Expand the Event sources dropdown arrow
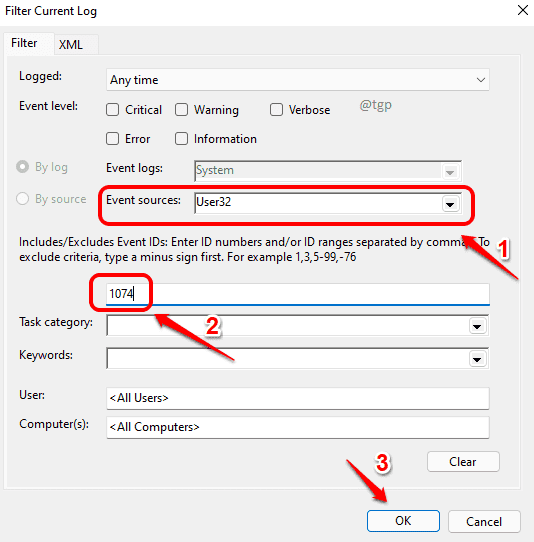Image resolution: width=534 pixels, height=542 pixels. [450, 204]
